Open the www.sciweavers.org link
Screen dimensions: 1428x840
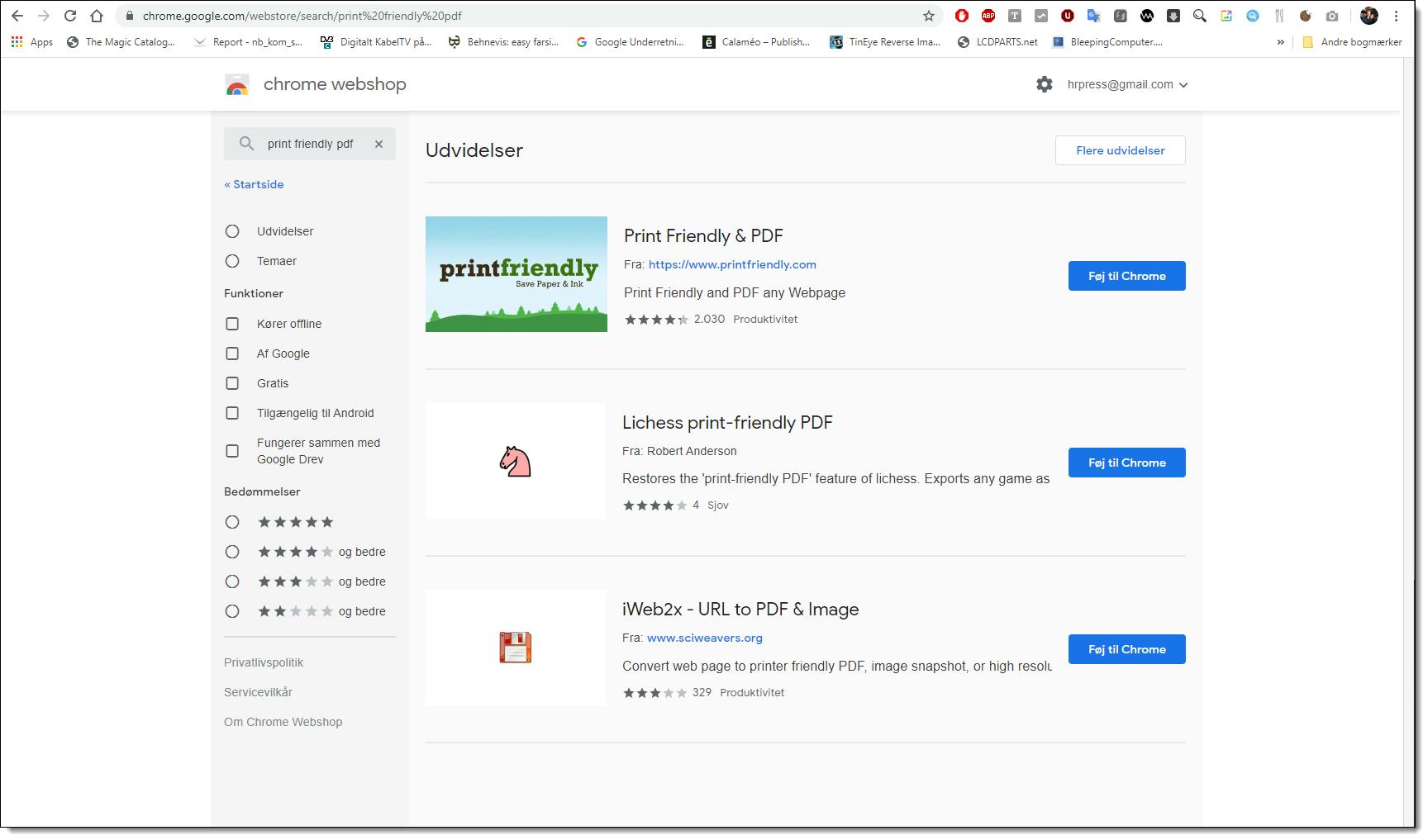pos(704,638)
